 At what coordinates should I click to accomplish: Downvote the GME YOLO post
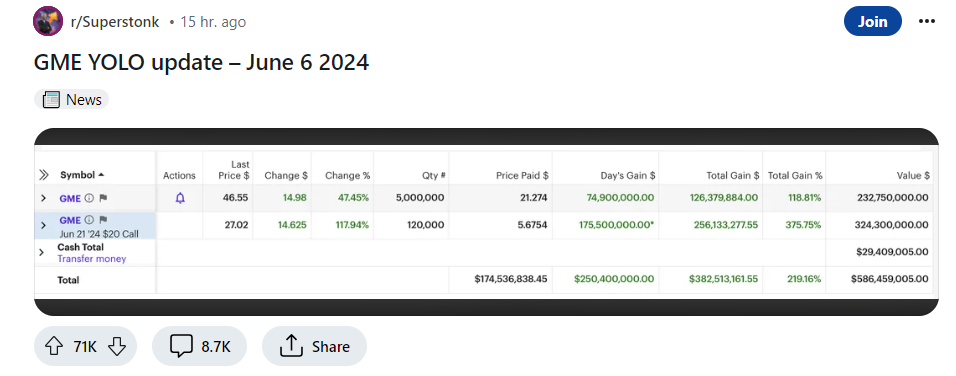tap(116, 347)
